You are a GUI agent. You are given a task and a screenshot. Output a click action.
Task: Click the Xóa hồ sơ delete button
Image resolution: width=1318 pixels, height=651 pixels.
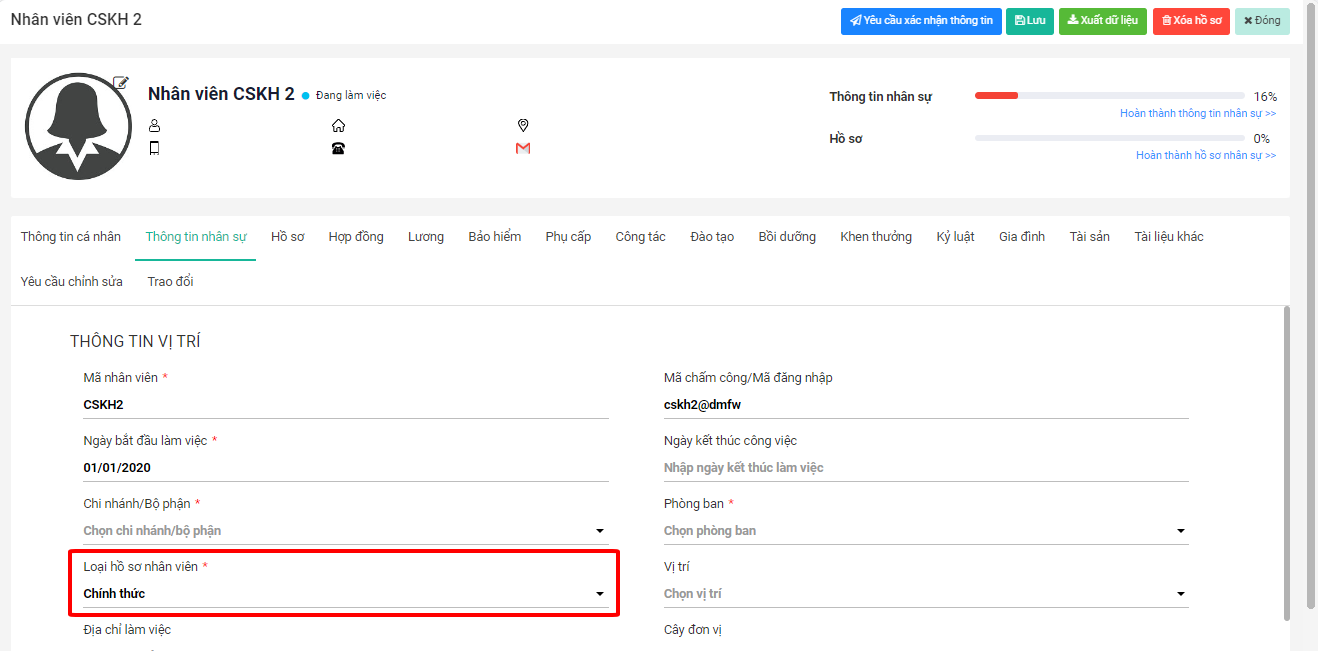coord(1191,21)
